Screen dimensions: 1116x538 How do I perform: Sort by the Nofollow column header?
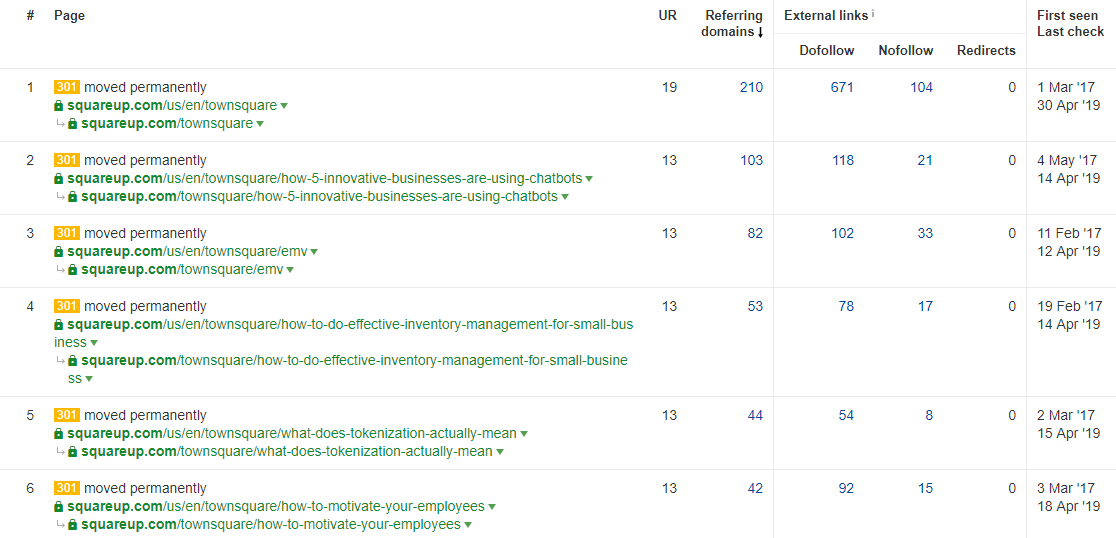[905, 51]
